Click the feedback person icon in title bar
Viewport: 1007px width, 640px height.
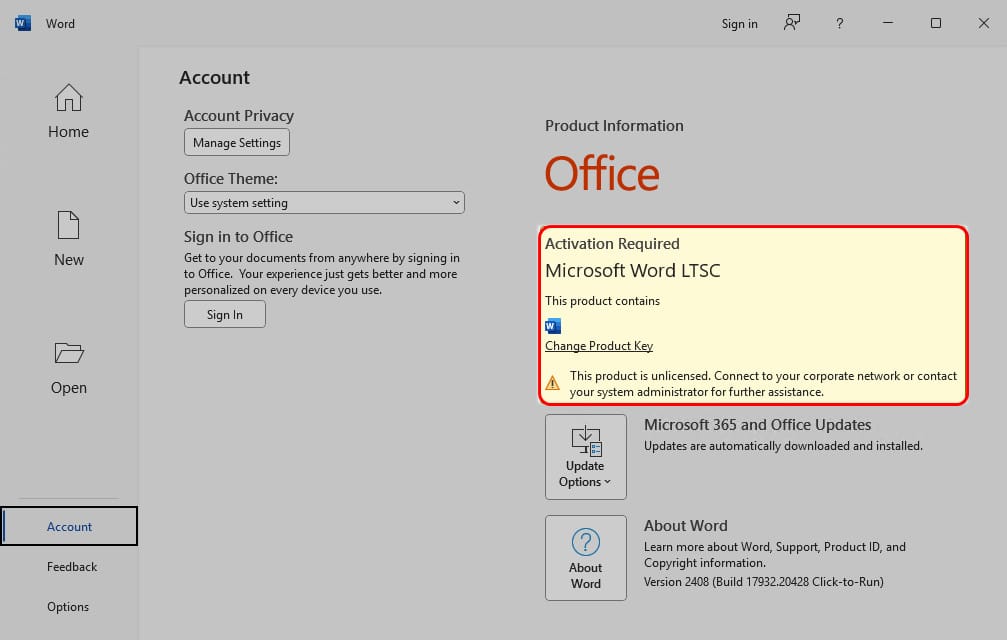[792, 23]
